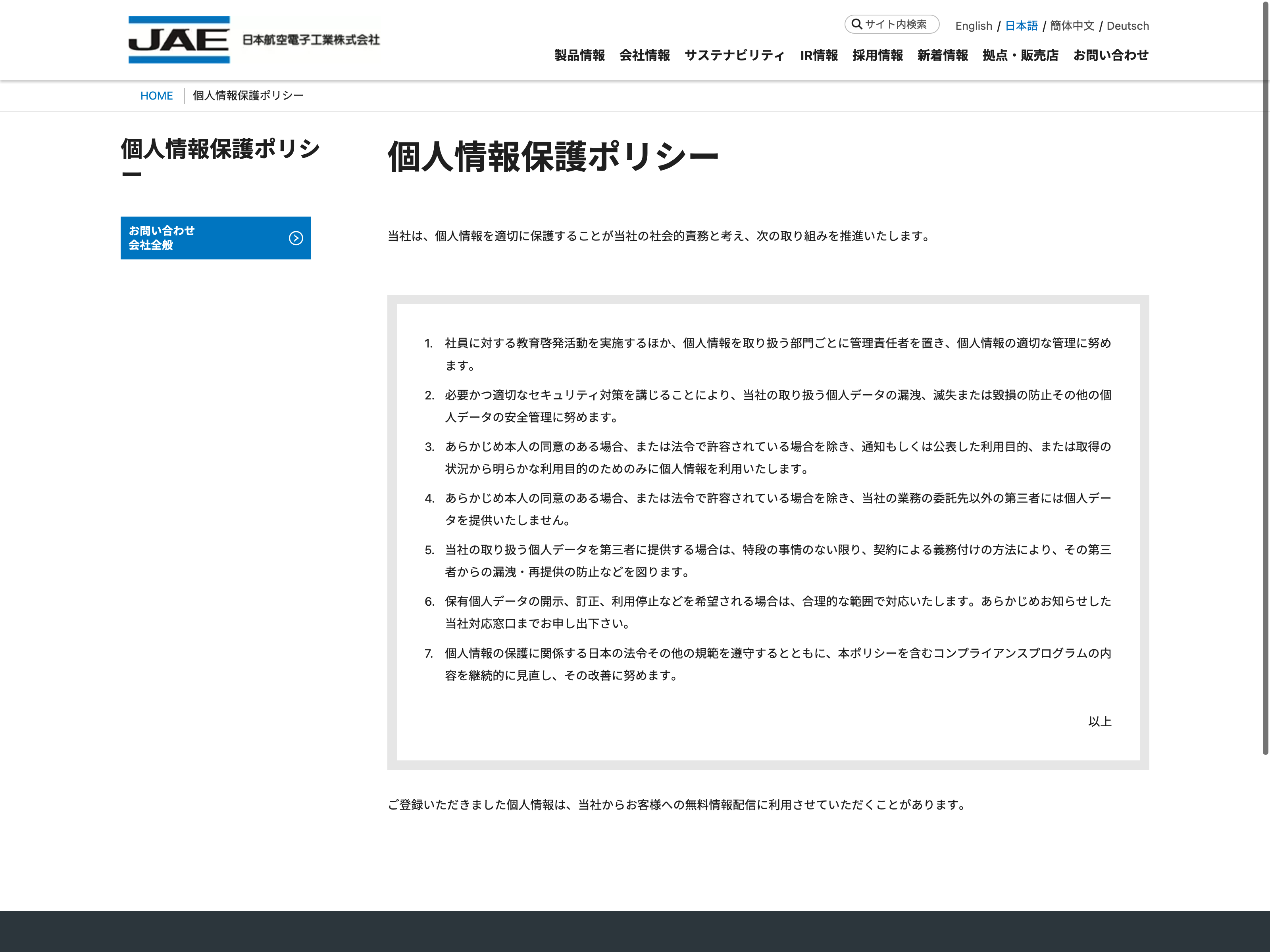This screenshot has height=952, width=1270.
Task: Open the 新着情報 menu
Action: point(942,55)
